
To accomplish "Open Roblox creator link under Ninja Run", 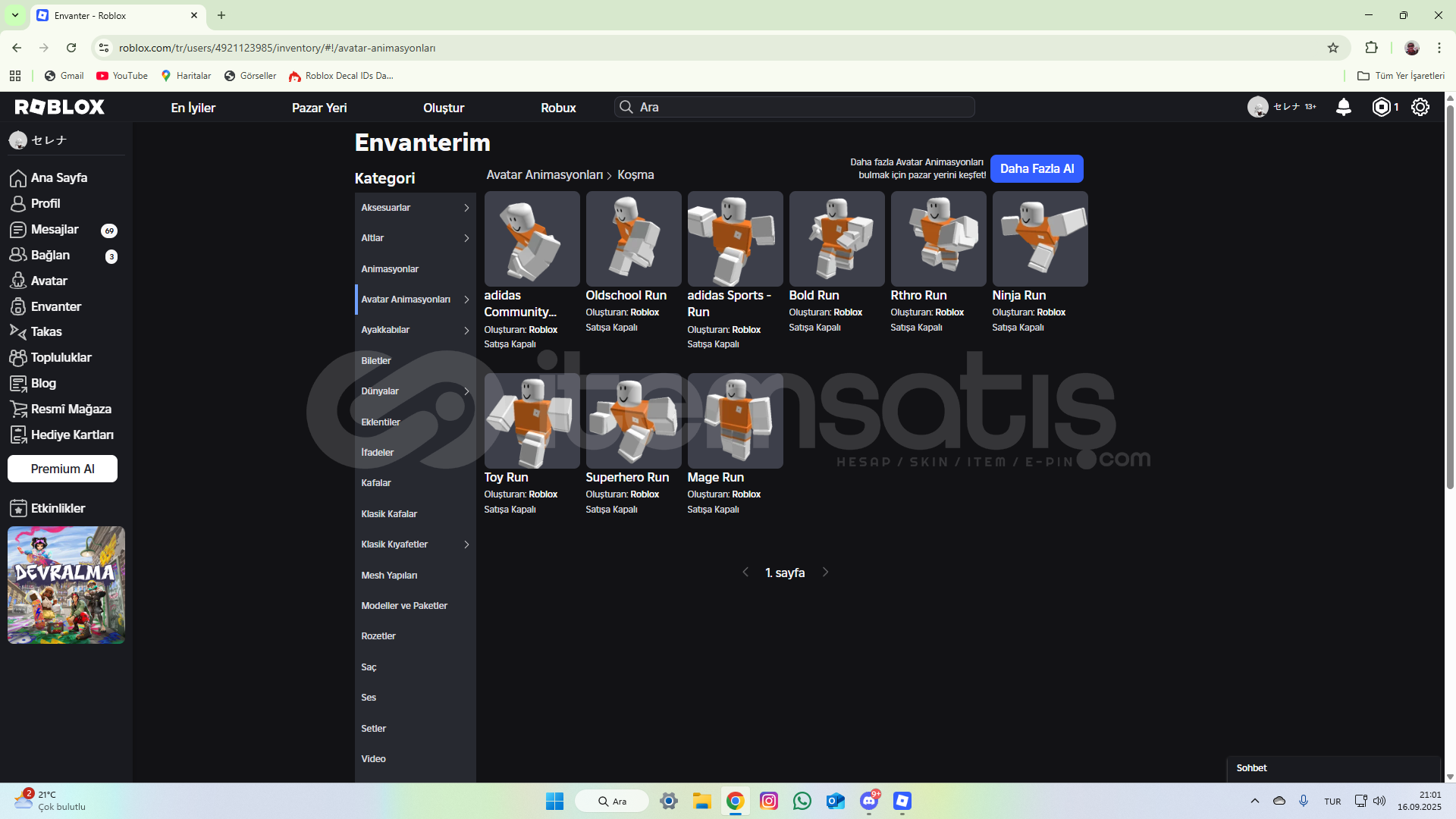I will 1051,312.
